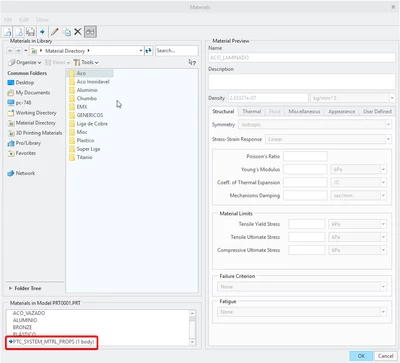The image size is (400, 363).
Task: Open the Aco Inoxidavel folder
Action: click(89, 82)
